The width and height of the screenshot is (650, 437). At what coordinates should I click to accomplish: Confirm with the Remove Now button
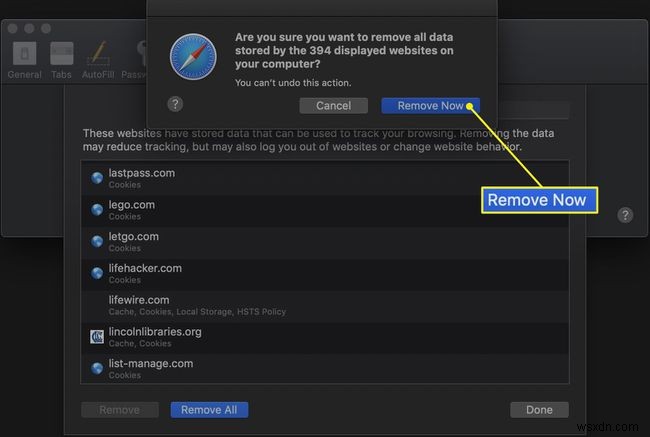[430, 106]
